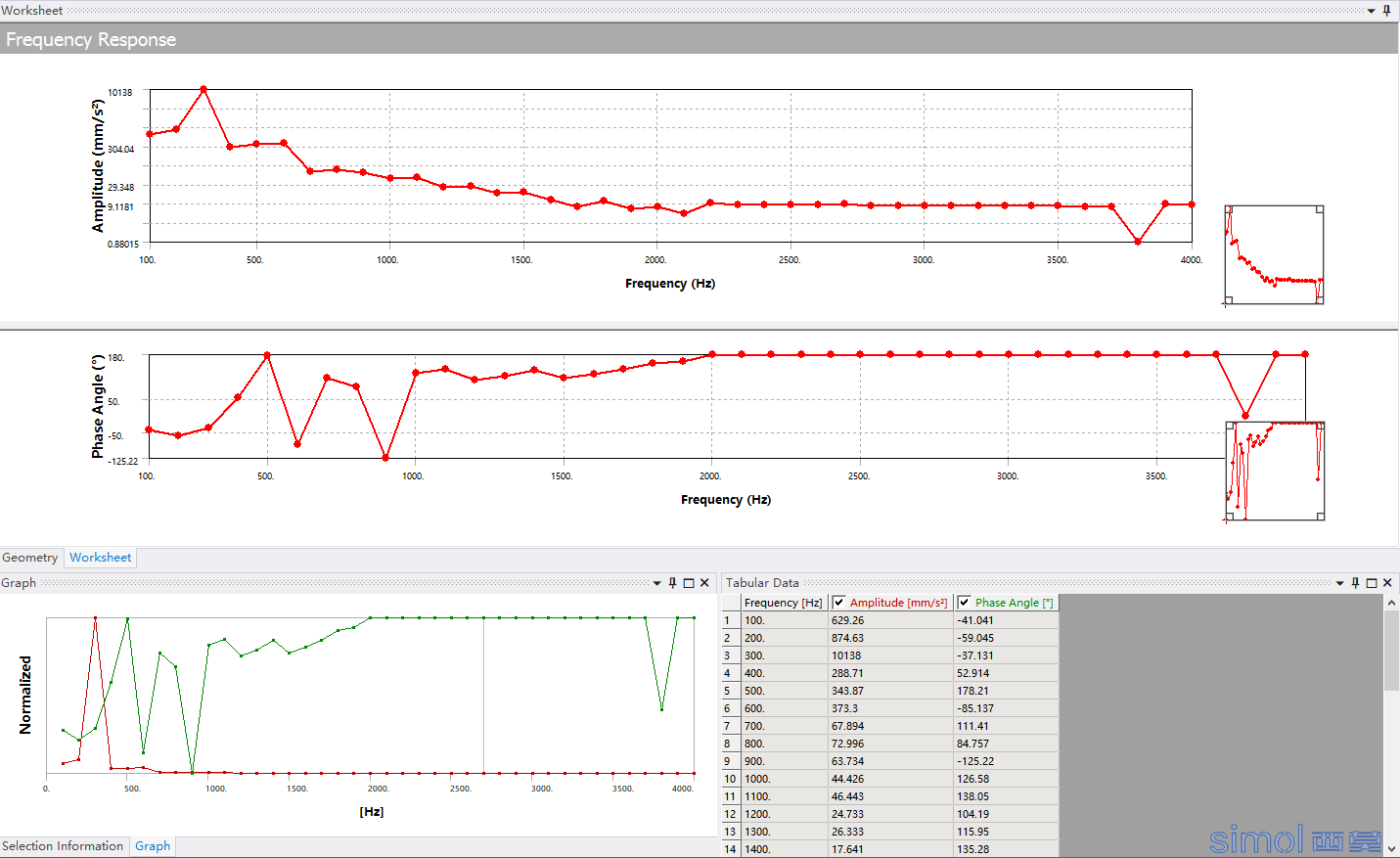Image resolution: width=1400 pixels, height=858 pixels.
Task: Click phase angle chart overview thumbnail
Action: click(1275, 471)
